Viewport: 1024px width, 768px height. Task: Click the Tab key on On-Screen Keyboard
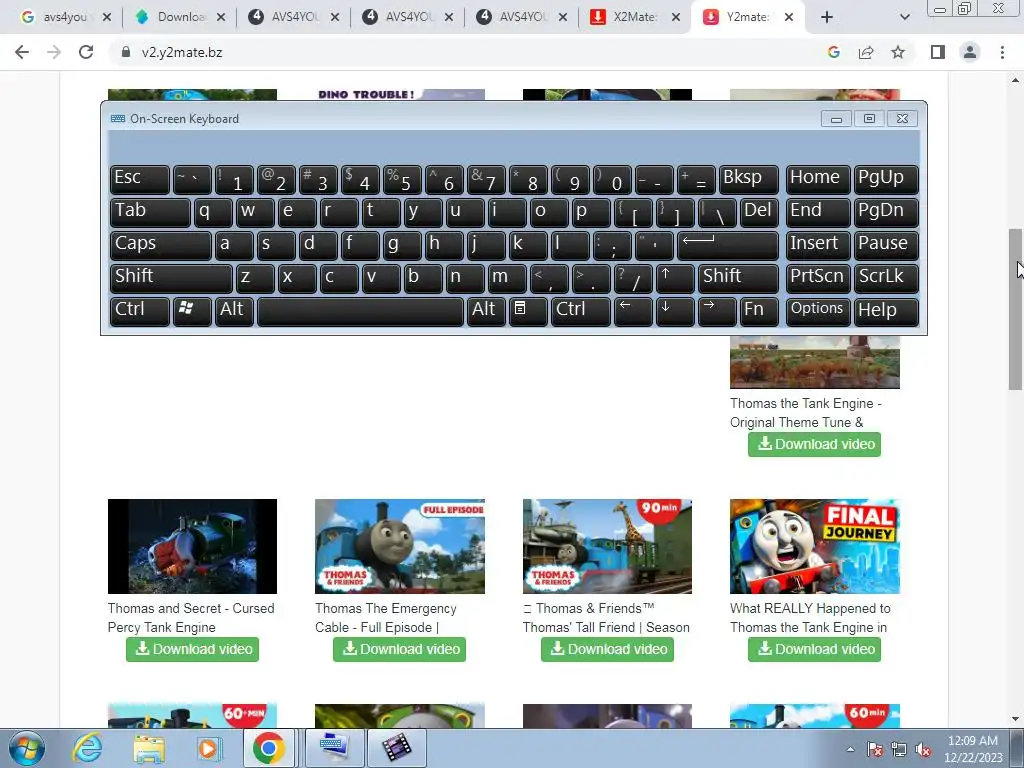coord(150,212)
